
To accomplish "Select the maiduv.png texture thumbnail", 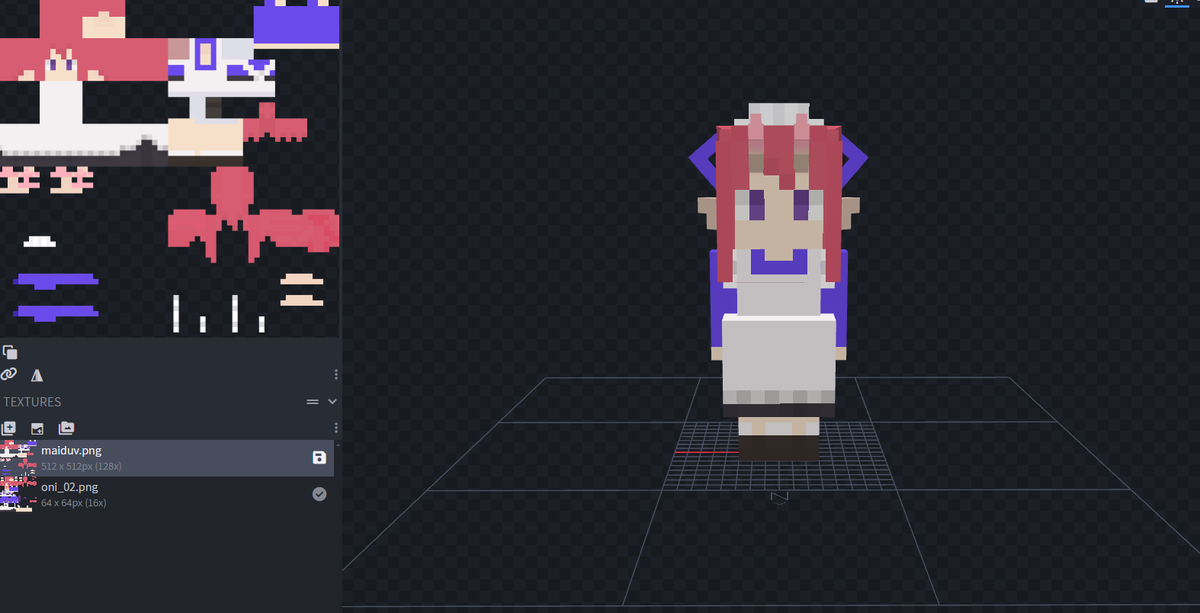I will click(18, 458).
